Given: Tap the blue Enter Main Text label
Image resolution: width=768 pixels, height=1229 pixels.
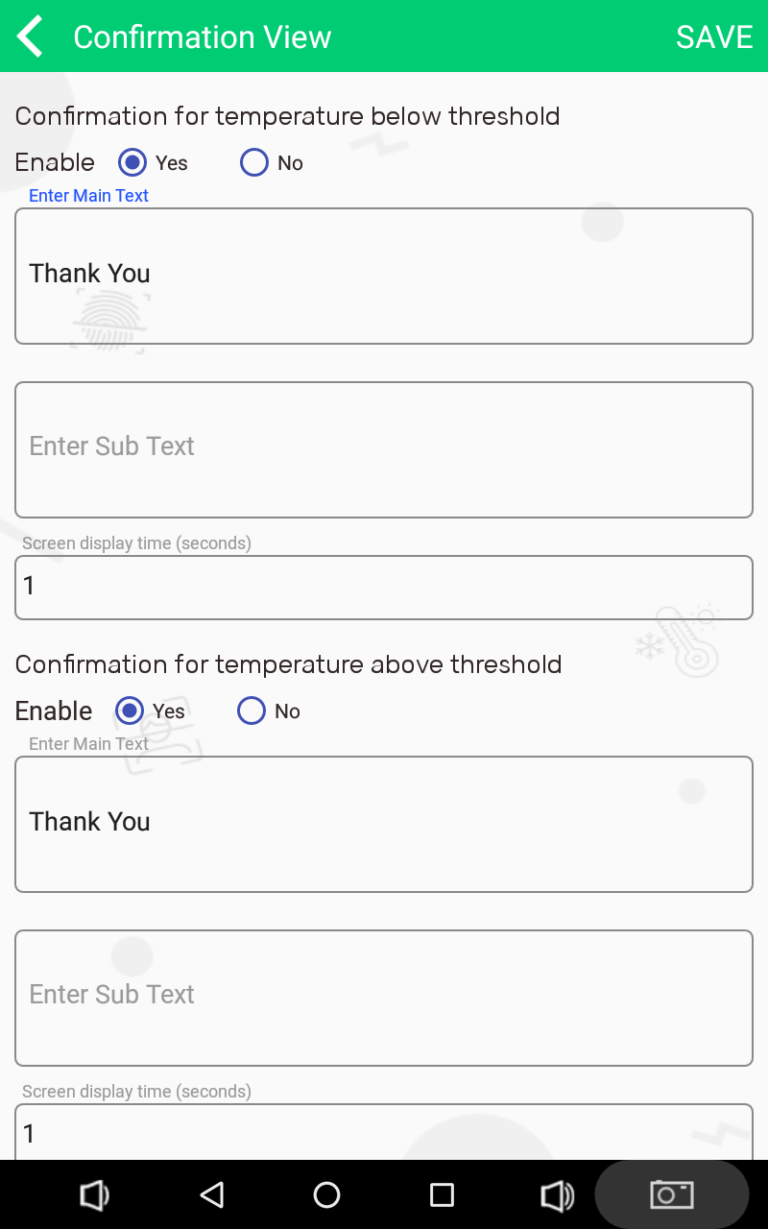Looking at the screenshot, I should point(88,195).
